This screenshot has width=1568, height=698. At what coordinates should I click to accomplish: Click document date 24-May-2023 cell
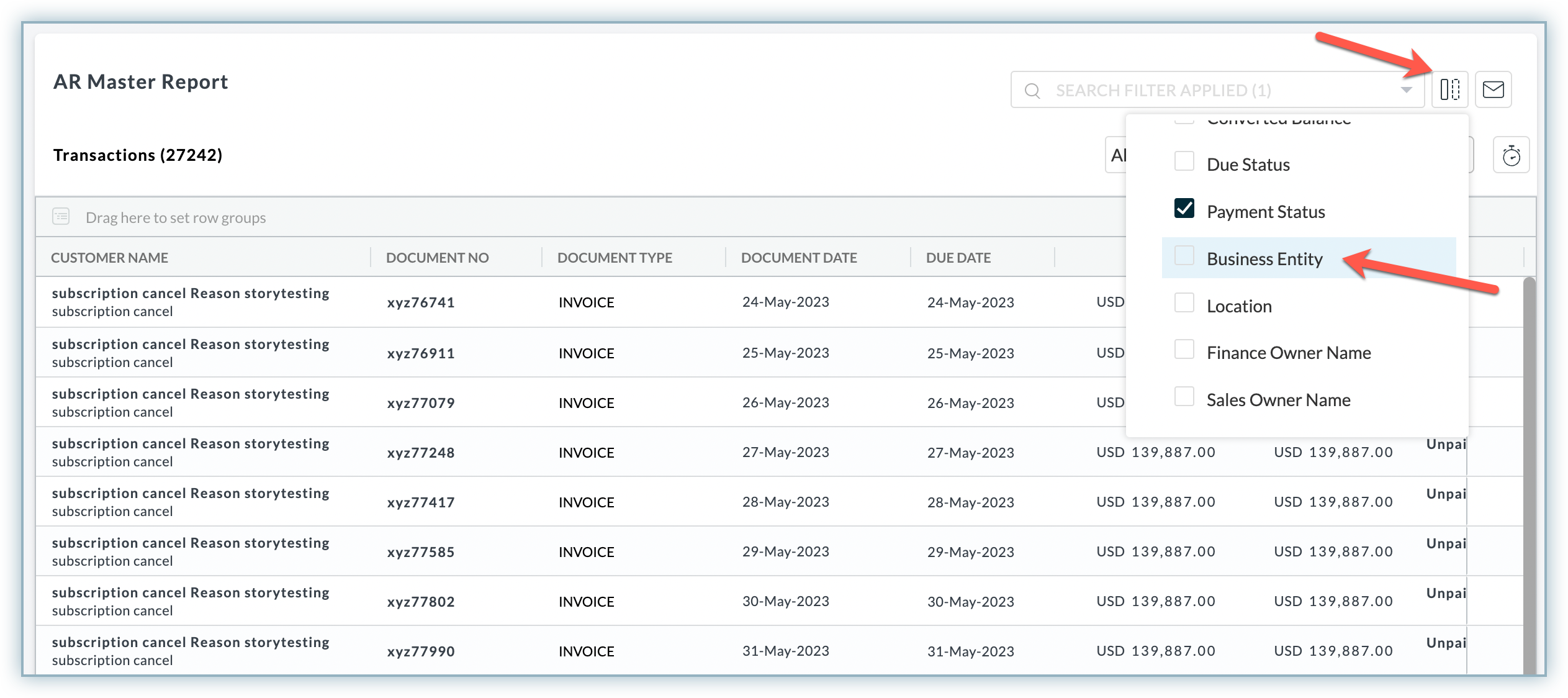click(x=786, y=302)
